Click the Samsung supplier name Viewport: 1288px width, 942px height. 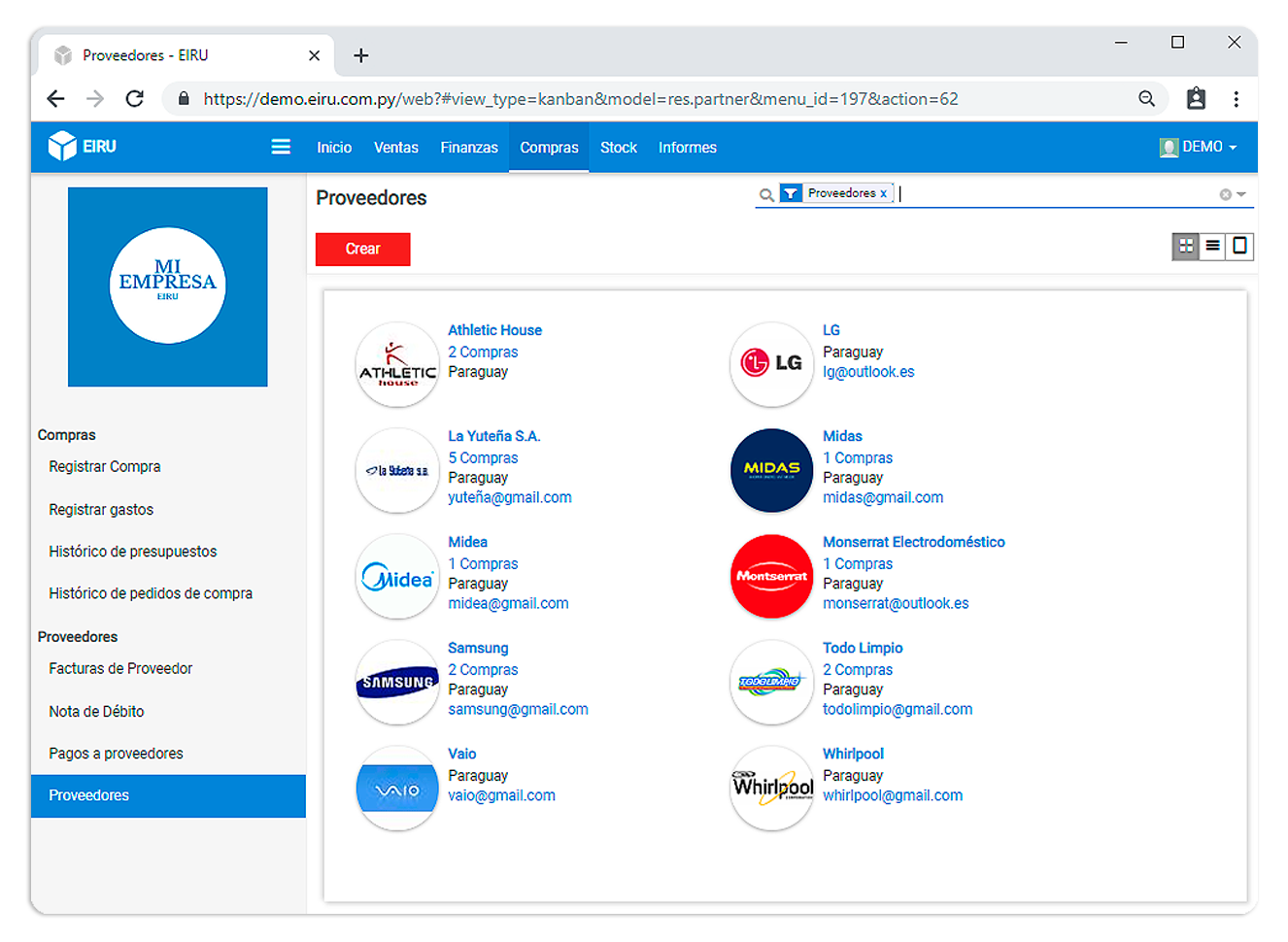point(478,648)
